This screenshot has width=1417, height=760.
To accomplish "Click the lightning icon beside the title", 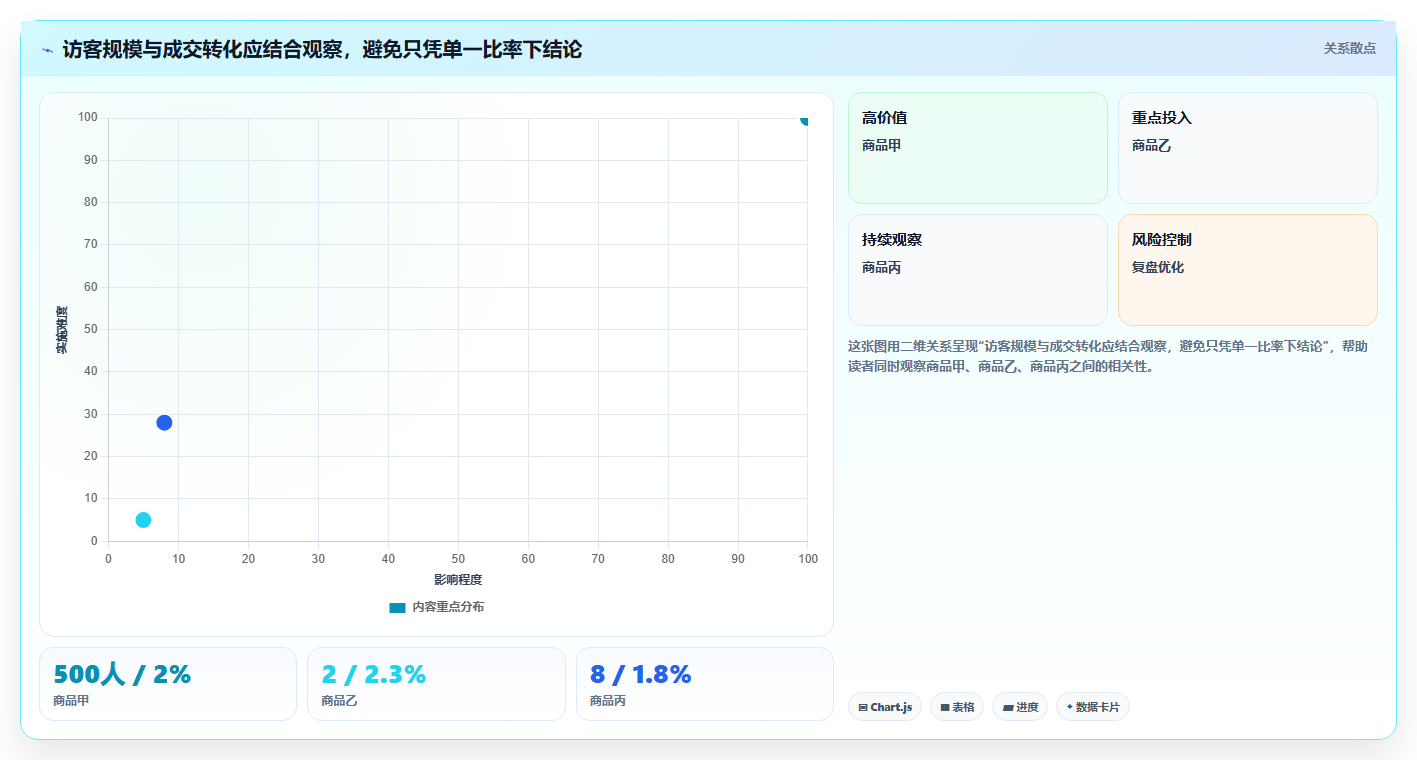I will (48, 49).
